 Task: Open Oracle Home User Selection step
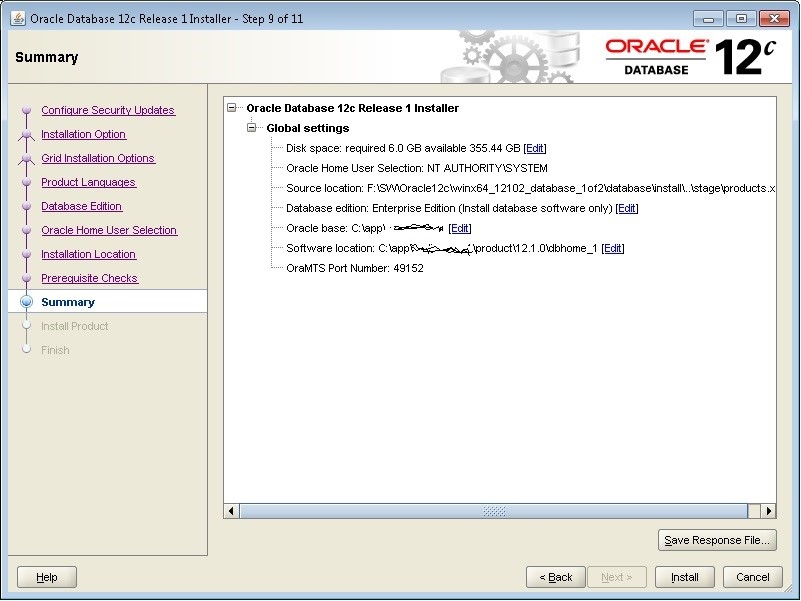(109, 230)
